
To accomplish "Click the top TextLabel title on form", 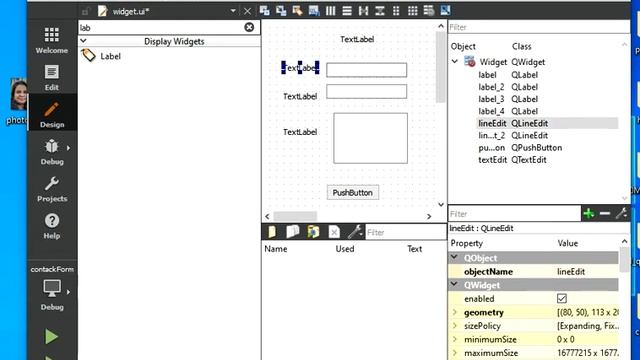I will pos(357,39).
